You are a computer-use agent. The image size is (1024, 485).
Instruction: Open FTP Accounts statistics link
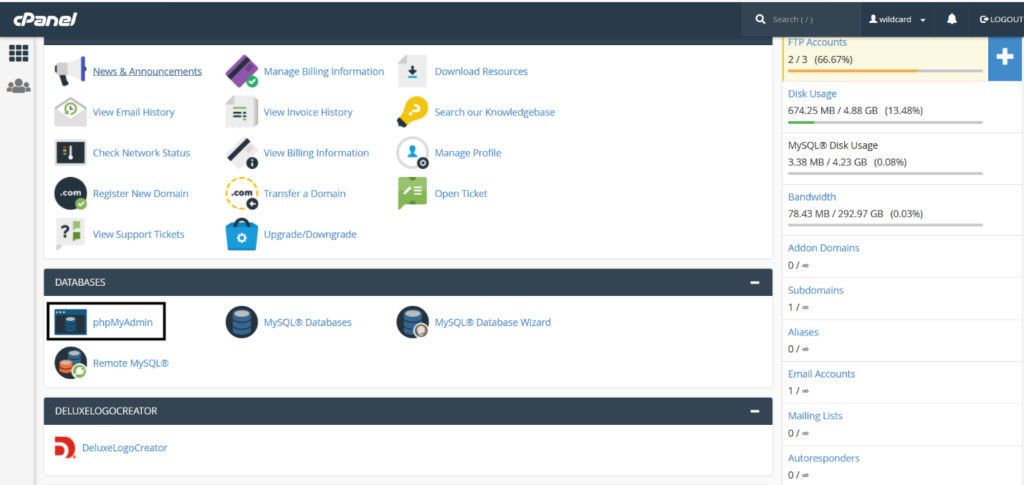(x=818, y=42)
